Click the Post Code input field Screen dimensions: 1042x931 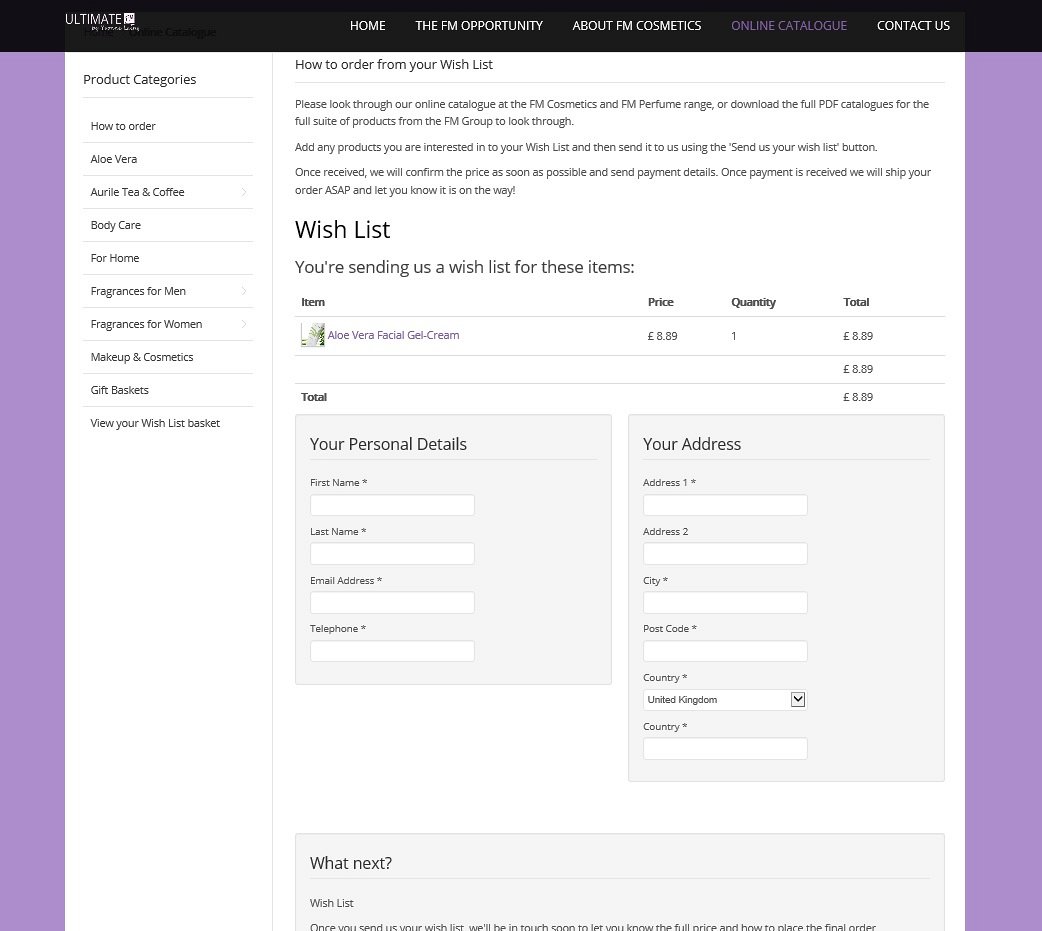[725, 651]
